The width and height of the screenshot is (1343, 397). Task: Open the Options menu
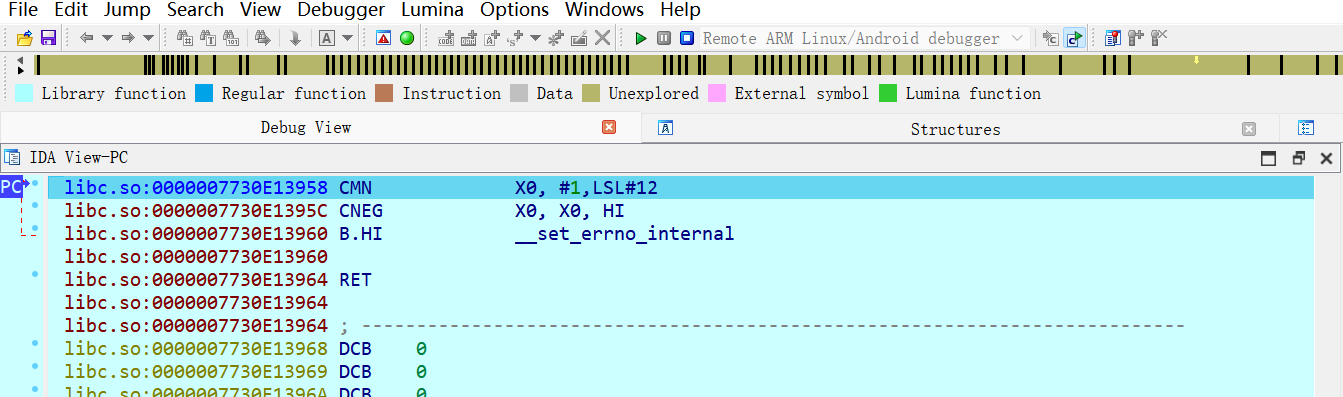click(x=514, y=10)
